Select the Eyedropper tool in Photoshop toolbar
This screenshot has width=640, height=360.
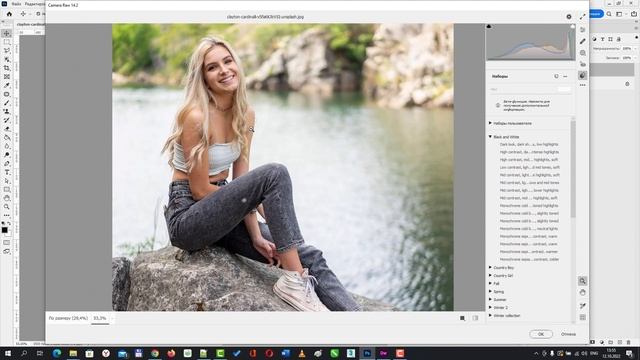tap(7, 85)
